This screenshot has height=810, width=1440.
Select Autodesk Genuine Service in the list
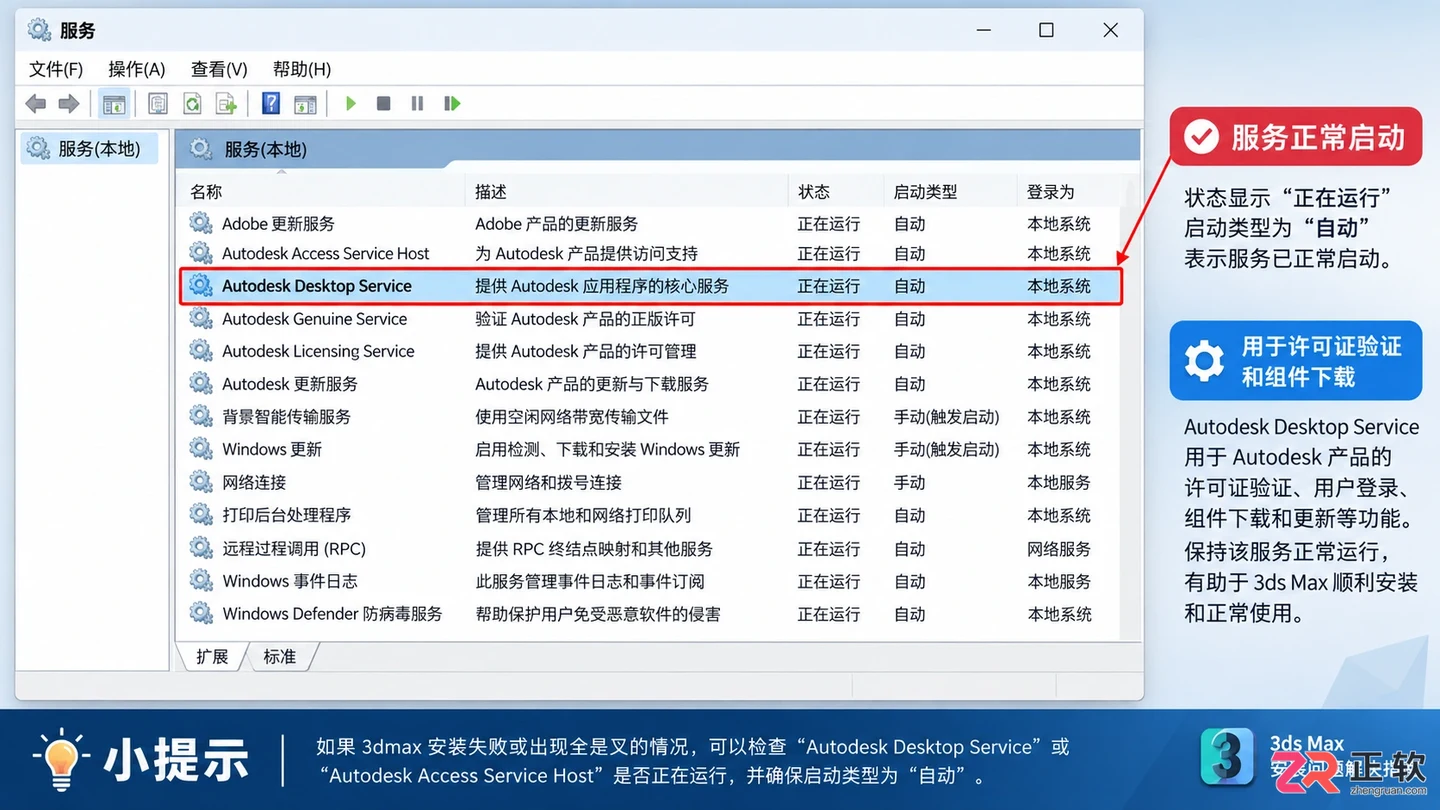tap(315, 319)
